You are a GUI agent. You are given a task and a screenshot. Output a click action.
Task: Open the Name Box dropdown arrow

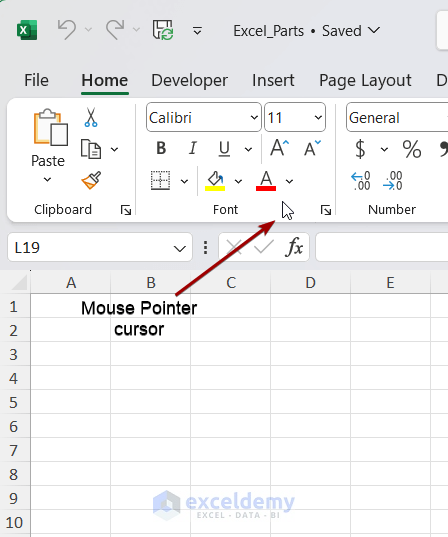tap(180, 248)
